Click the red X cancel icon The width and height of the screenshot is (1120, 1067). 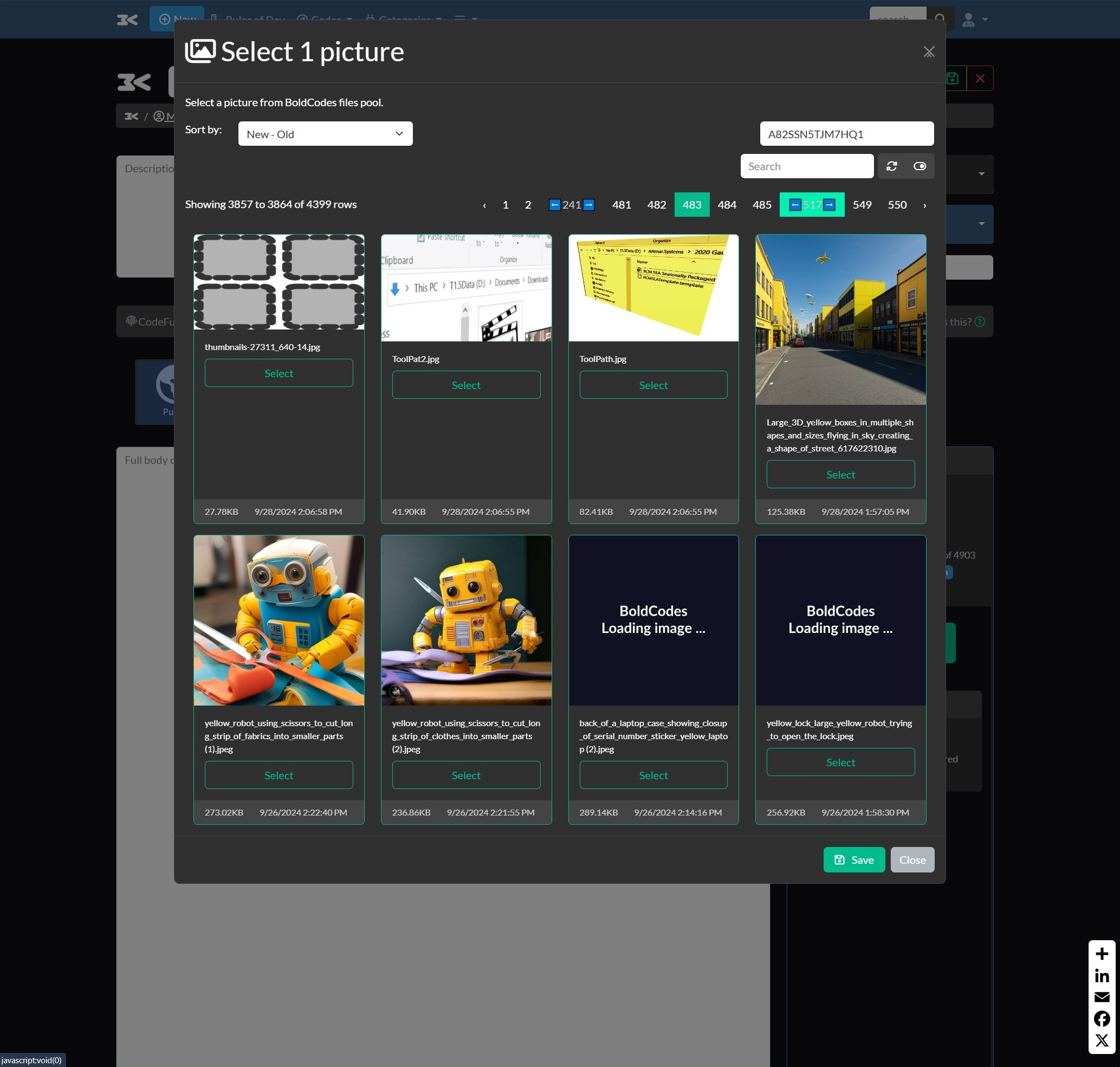tap(980, 79)
